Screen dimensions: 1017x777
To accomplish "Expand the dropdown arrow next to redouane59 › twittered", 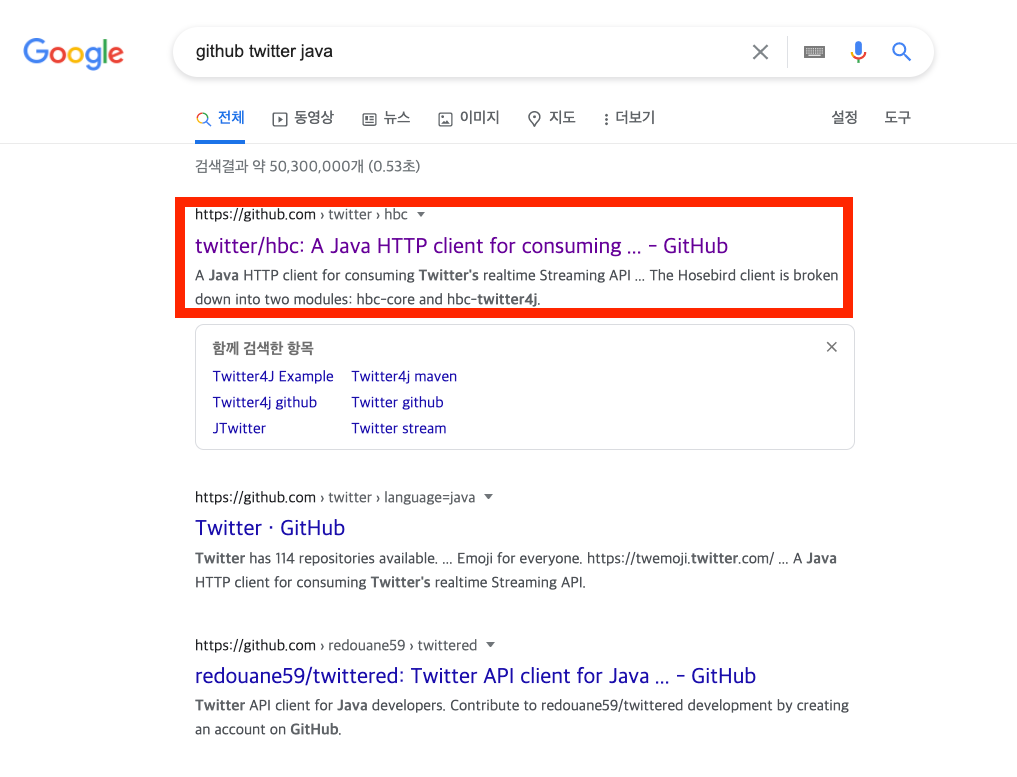I will [491, 645].
